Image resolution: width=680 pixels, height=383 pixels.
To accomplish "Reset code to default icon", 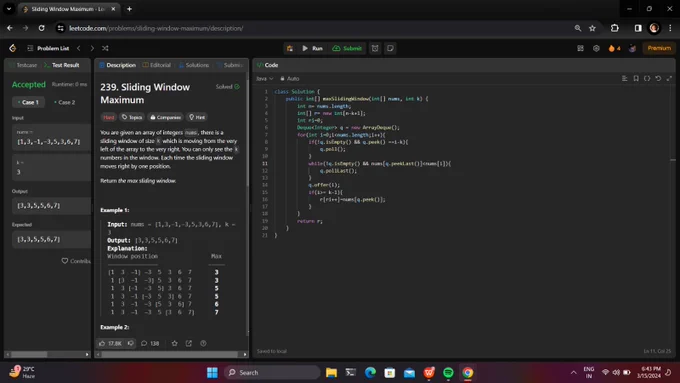I will (658, 79).
